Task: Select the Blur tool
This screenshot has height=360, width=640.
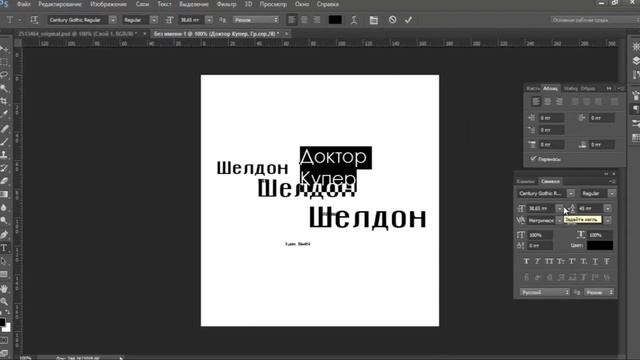Action: [x=4, y=207]
